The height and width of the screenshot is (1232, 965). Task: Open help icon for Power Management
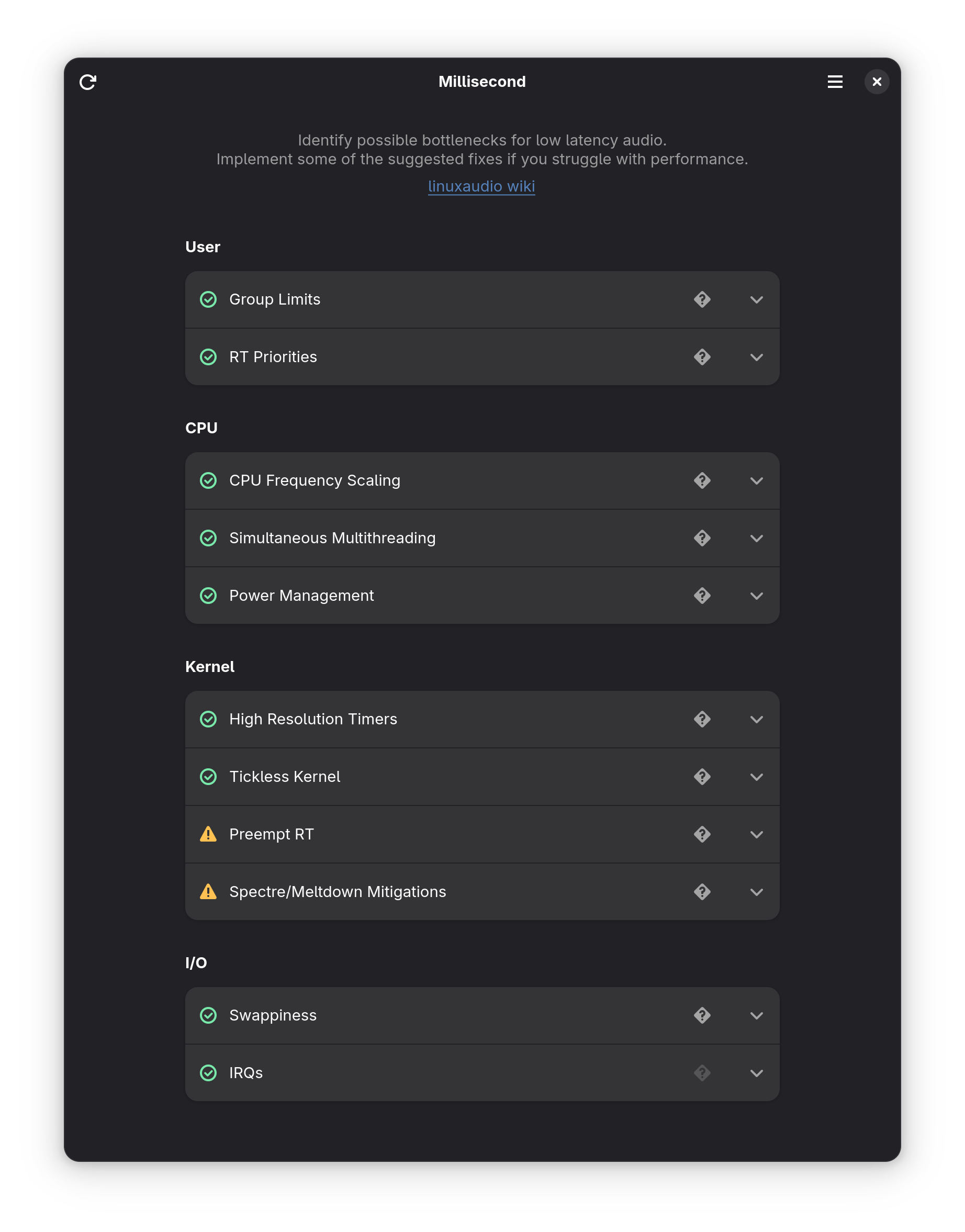tap(702, 596)
